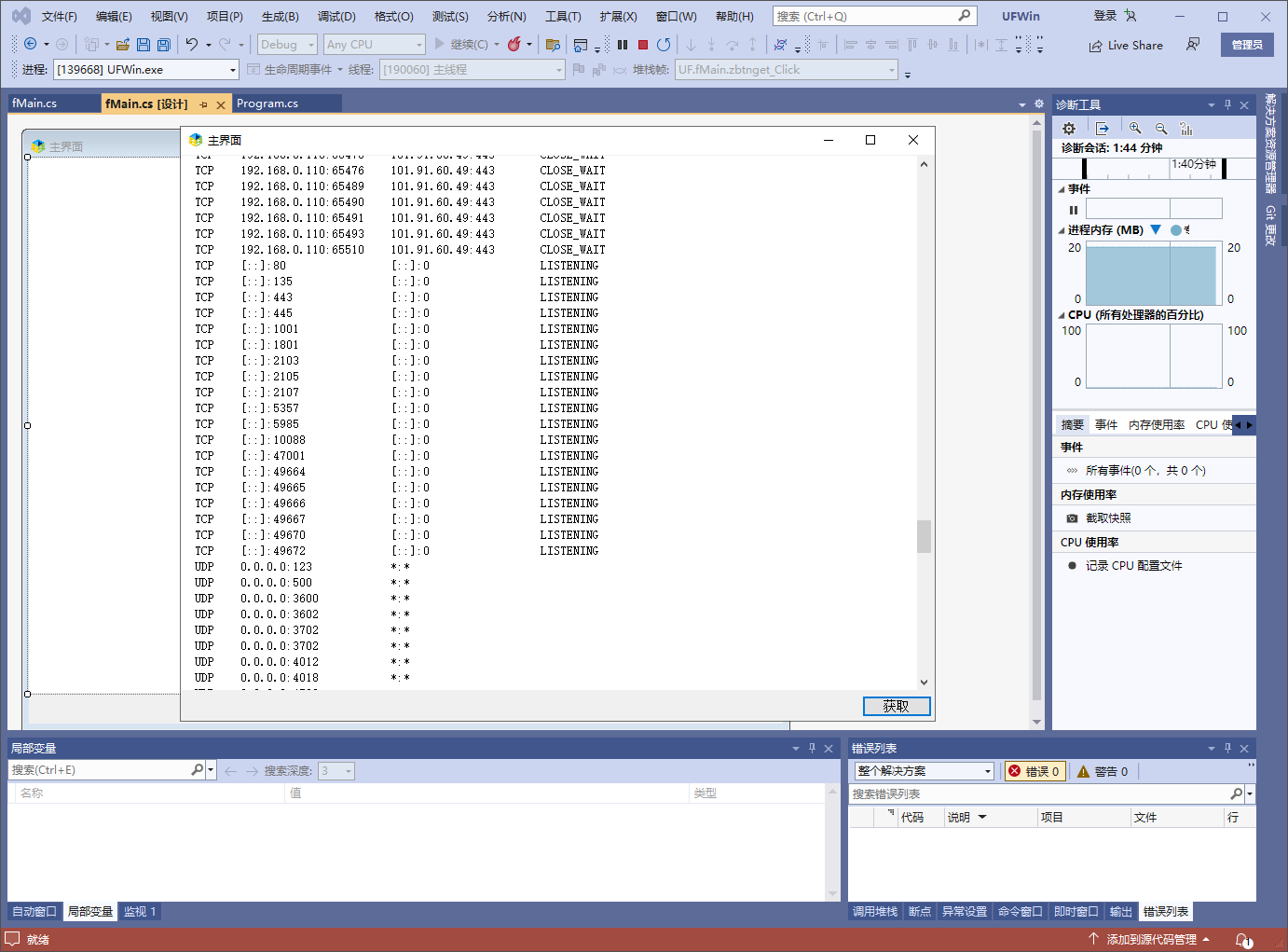Switch to the 自动窗口 tab
The image size is (1288, 952).
[34, 912]
